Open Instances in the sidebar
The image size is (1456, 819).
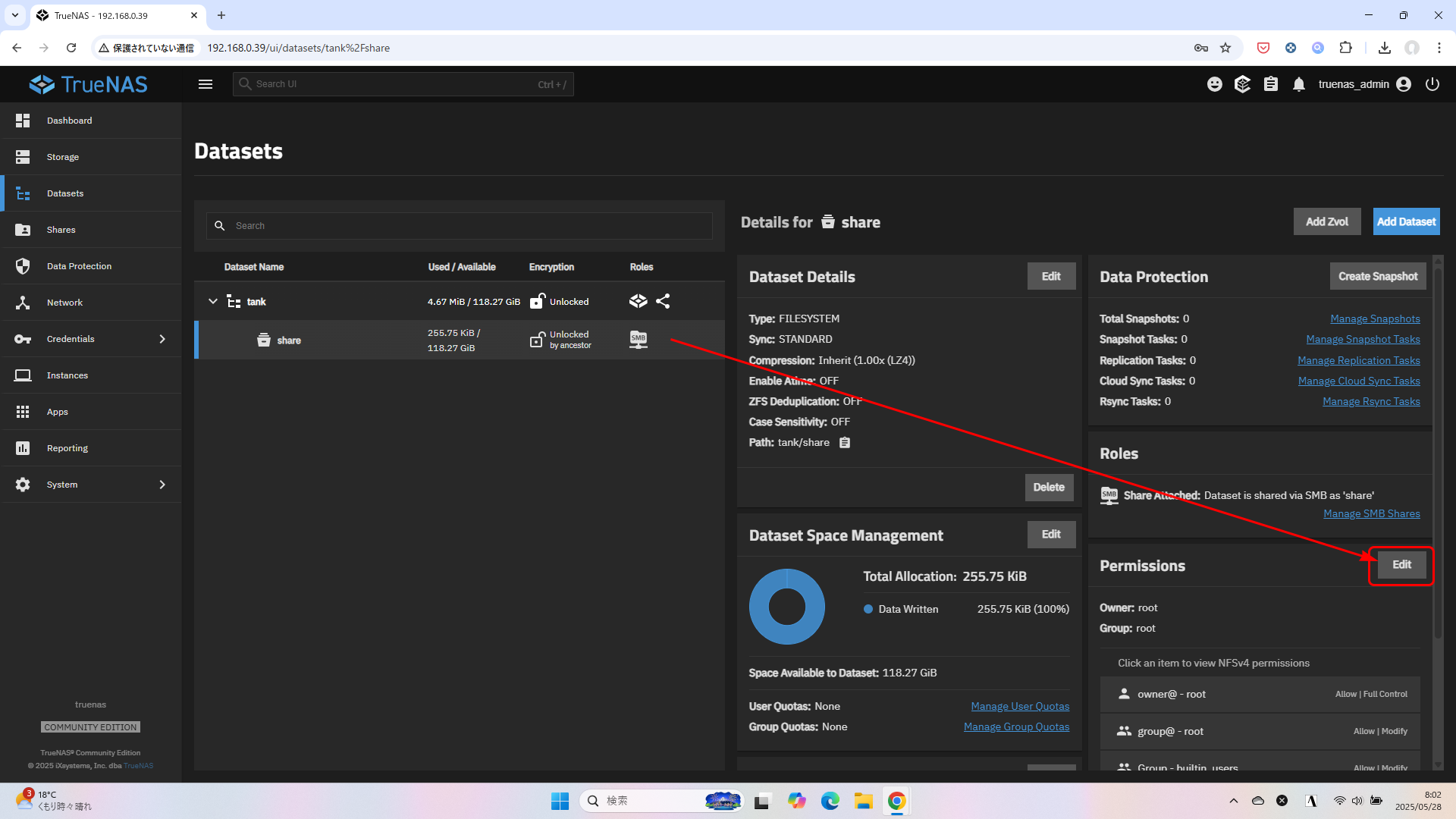[91, 375]
